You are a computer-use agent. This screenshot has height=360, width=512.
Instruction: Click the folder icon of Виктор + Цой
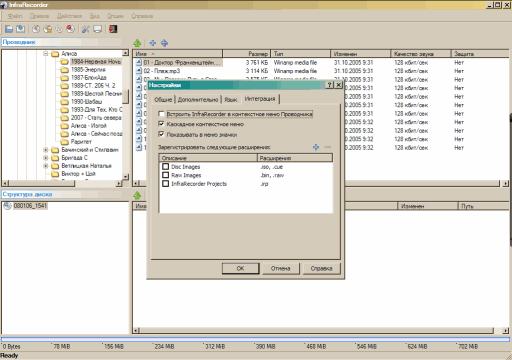[x=55, y=174]
